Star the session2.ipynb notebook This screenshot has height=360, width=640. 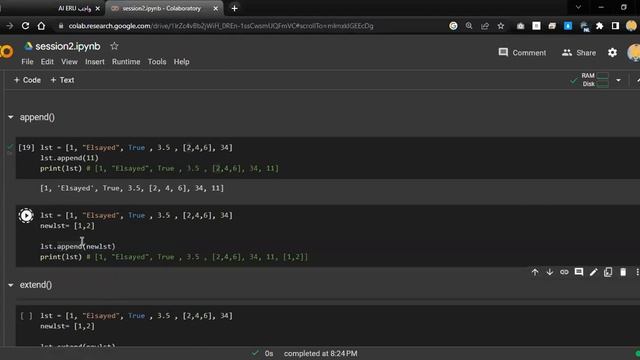114,46
